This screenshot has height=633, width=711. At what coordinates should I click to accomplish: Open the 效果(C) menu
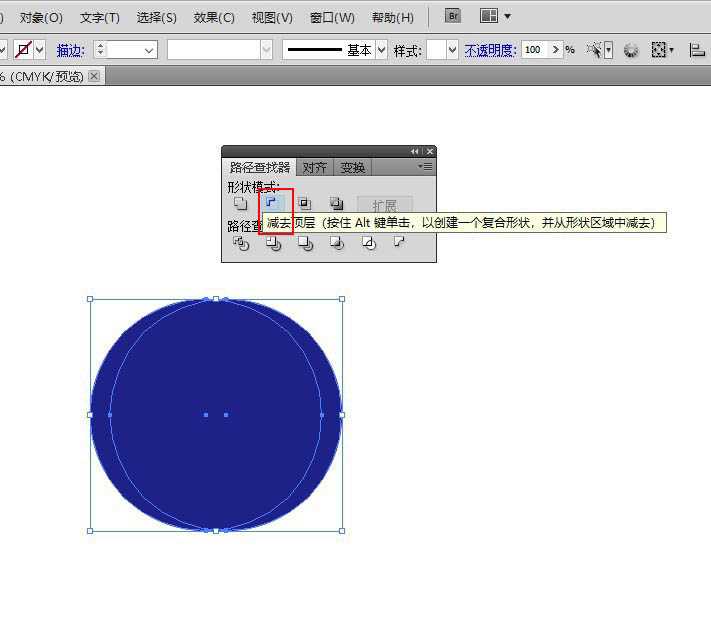click(214, 18)
